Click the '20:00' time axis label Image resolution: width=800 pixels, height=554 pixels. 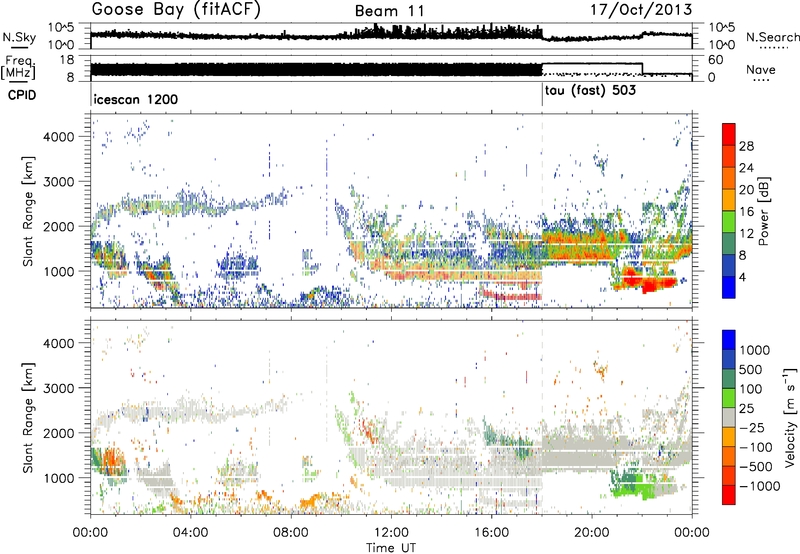click(592, 533)
